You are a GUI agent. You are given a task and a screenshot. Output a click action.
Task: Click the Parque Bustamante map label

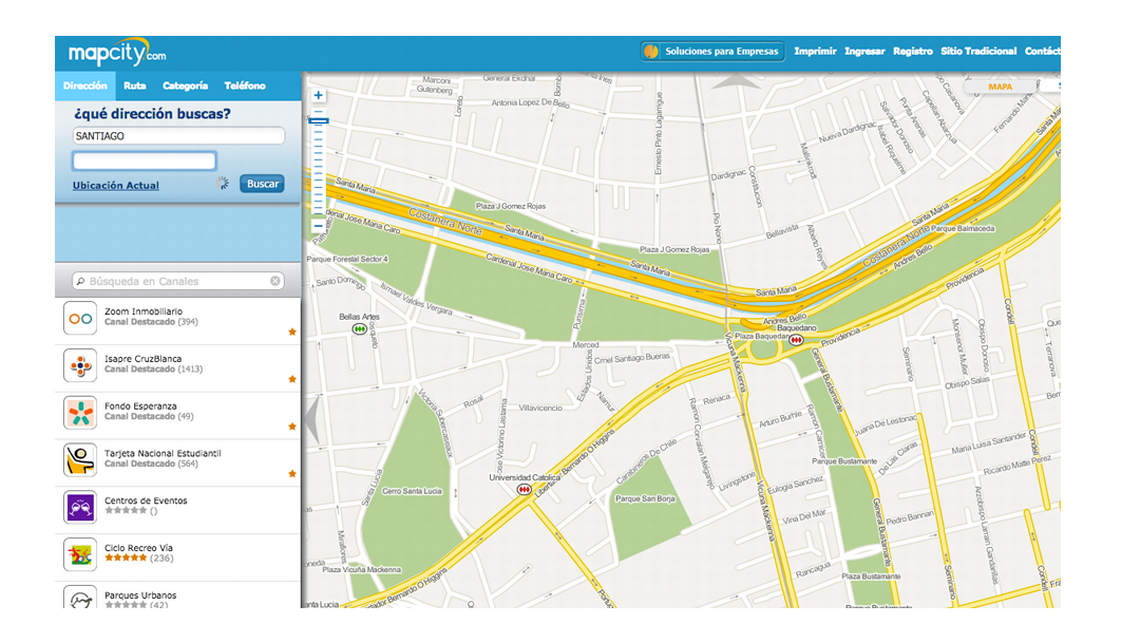coord(844,461)
